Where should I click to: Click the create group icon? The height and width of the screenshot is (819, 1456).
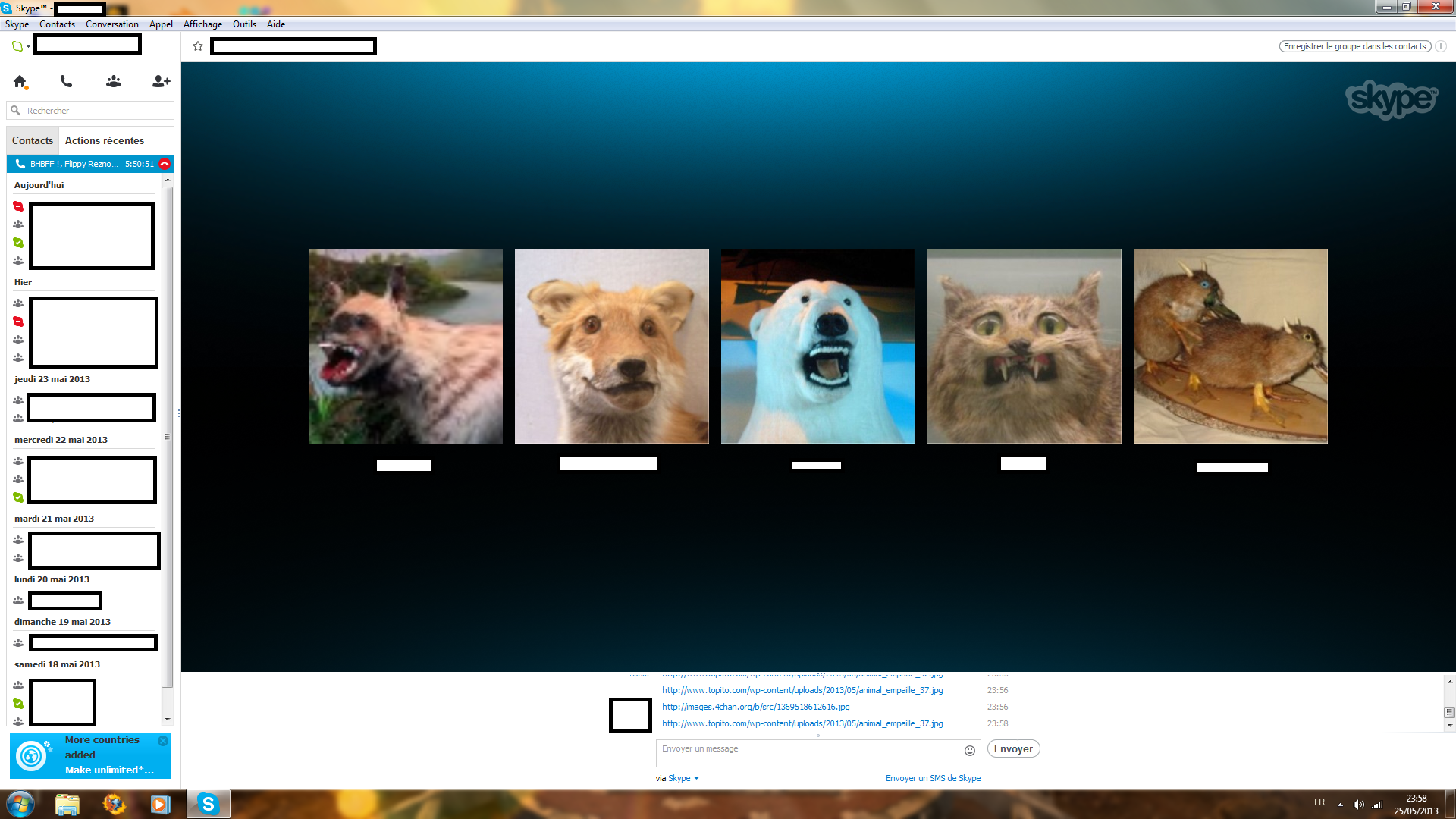tap(114, 81)
